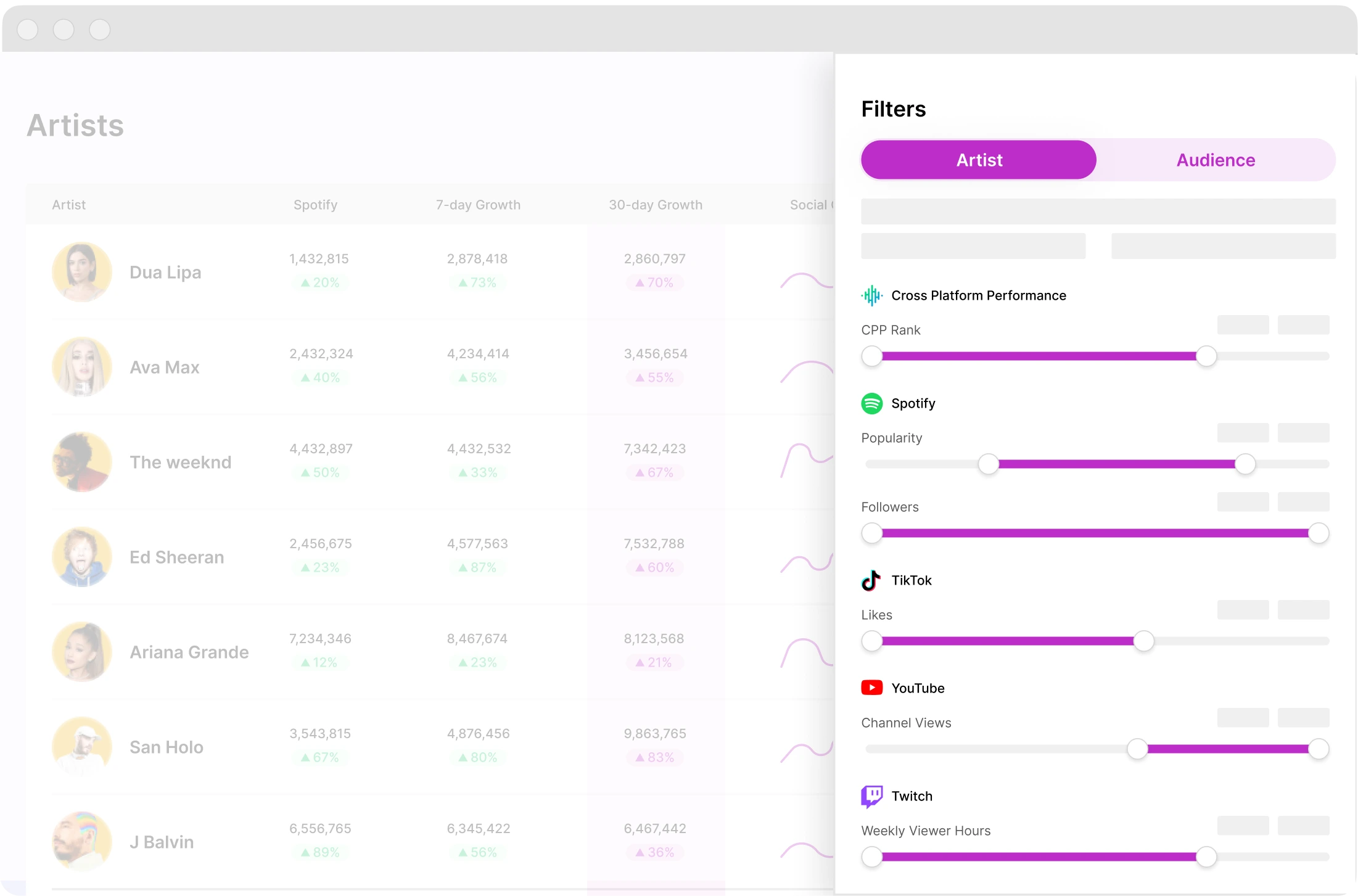Switch to the Audience filter tab
This screenshot has width=1358, height=896.
tap(1215, 160)
